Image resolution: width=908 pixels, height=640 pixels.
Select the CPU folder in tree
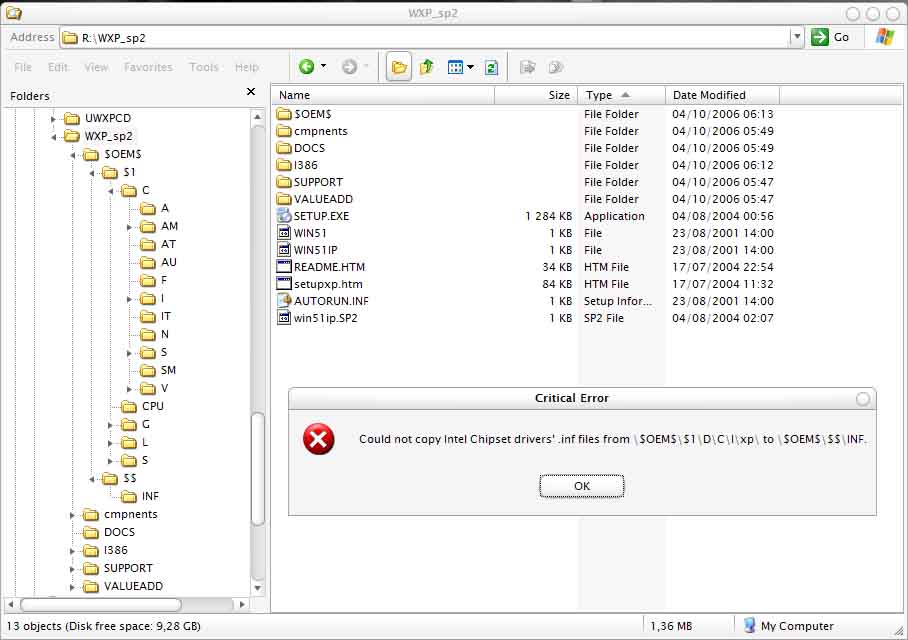pos(152,406)
